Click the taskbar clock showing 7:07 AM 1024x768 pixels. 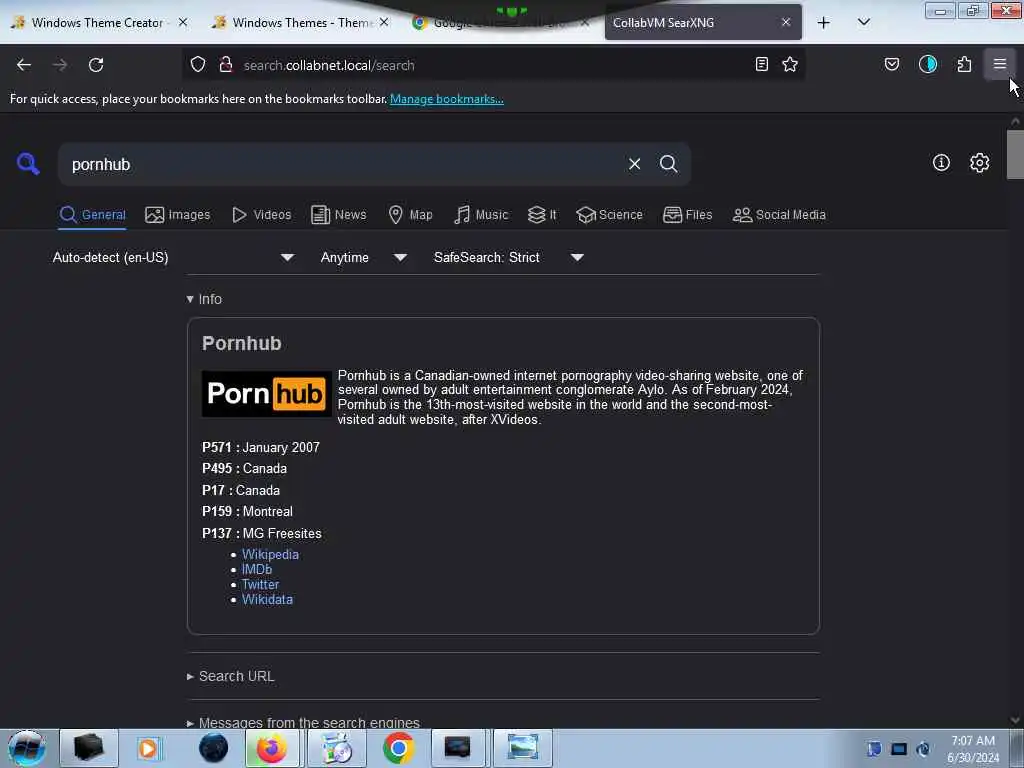click(x=973, y=749)
